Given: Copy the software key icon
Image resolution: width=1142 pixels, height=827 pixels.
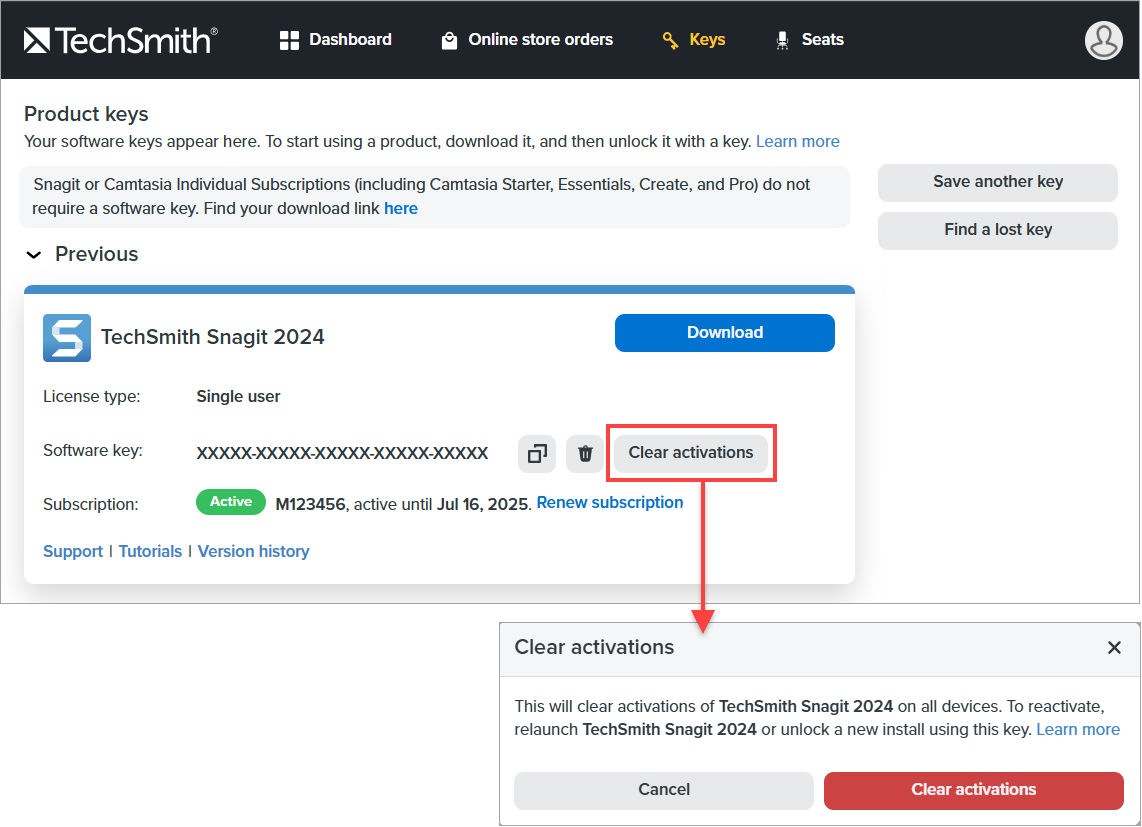Looking at the screenshot, I should pyautogui.click(x=537, y=454).
